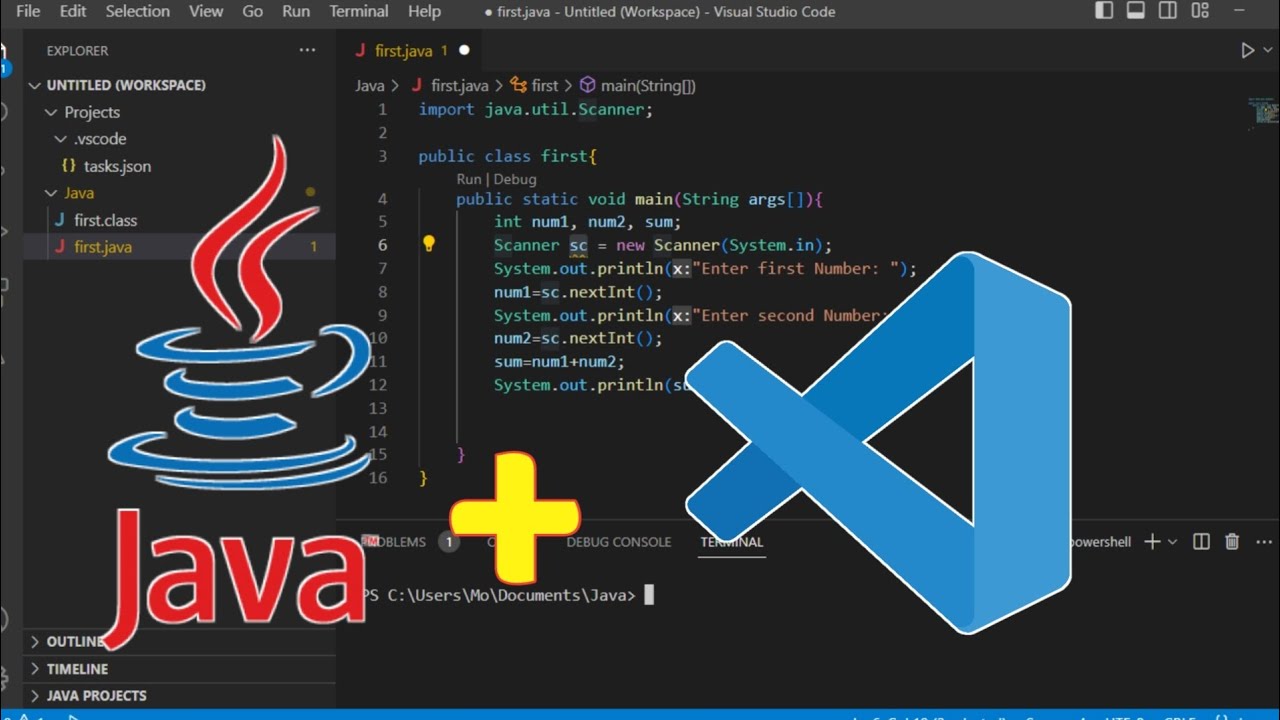Minimize the VS Code window
This screenshot has height=720, width=1280.
(x=1238, y=11)
